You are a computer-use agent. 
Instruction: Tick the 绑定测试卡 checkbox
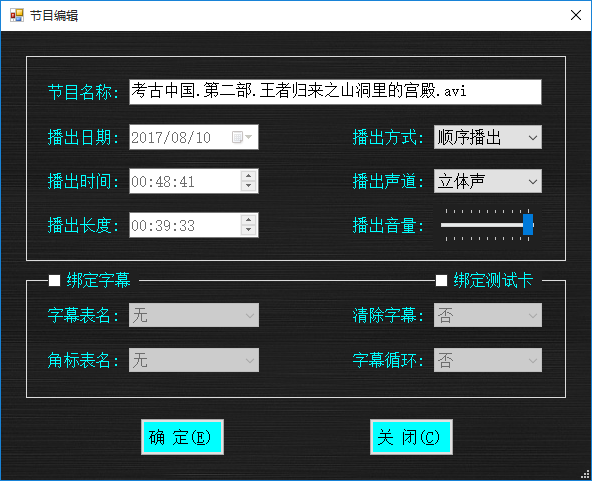pos(441,281)
